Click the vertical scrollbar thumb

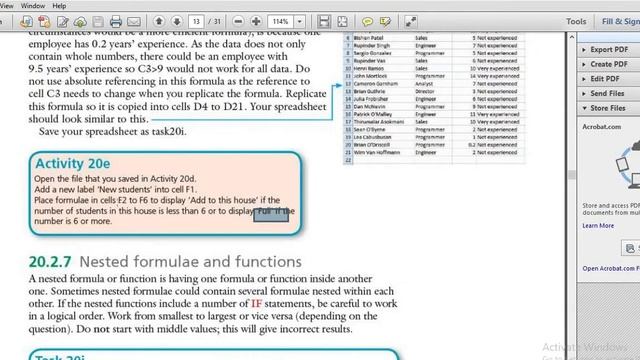click(x=572, y=175)
